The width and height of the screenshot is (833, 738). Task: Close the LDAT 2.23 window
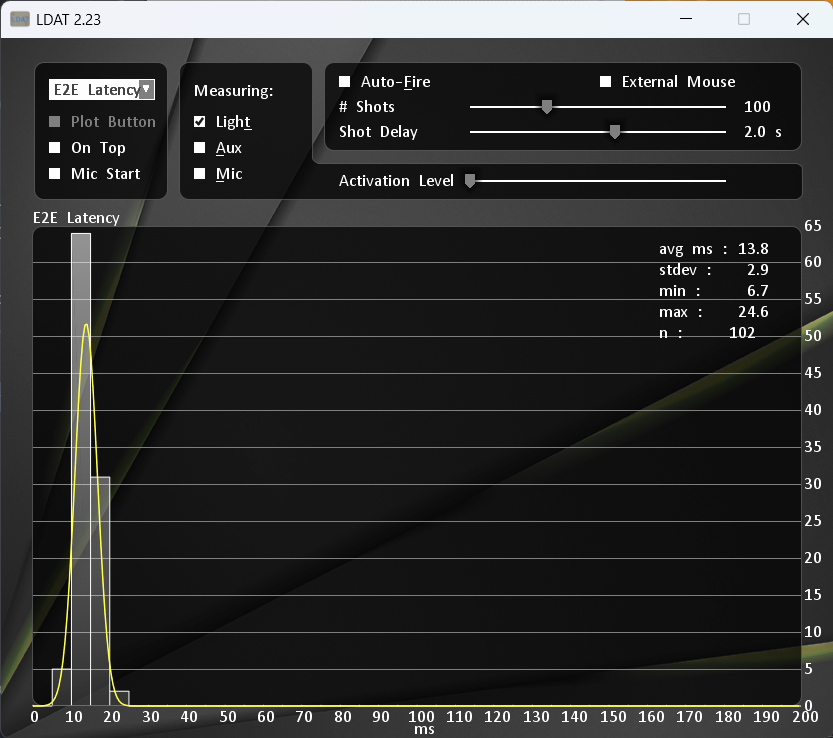click(803, 19)
